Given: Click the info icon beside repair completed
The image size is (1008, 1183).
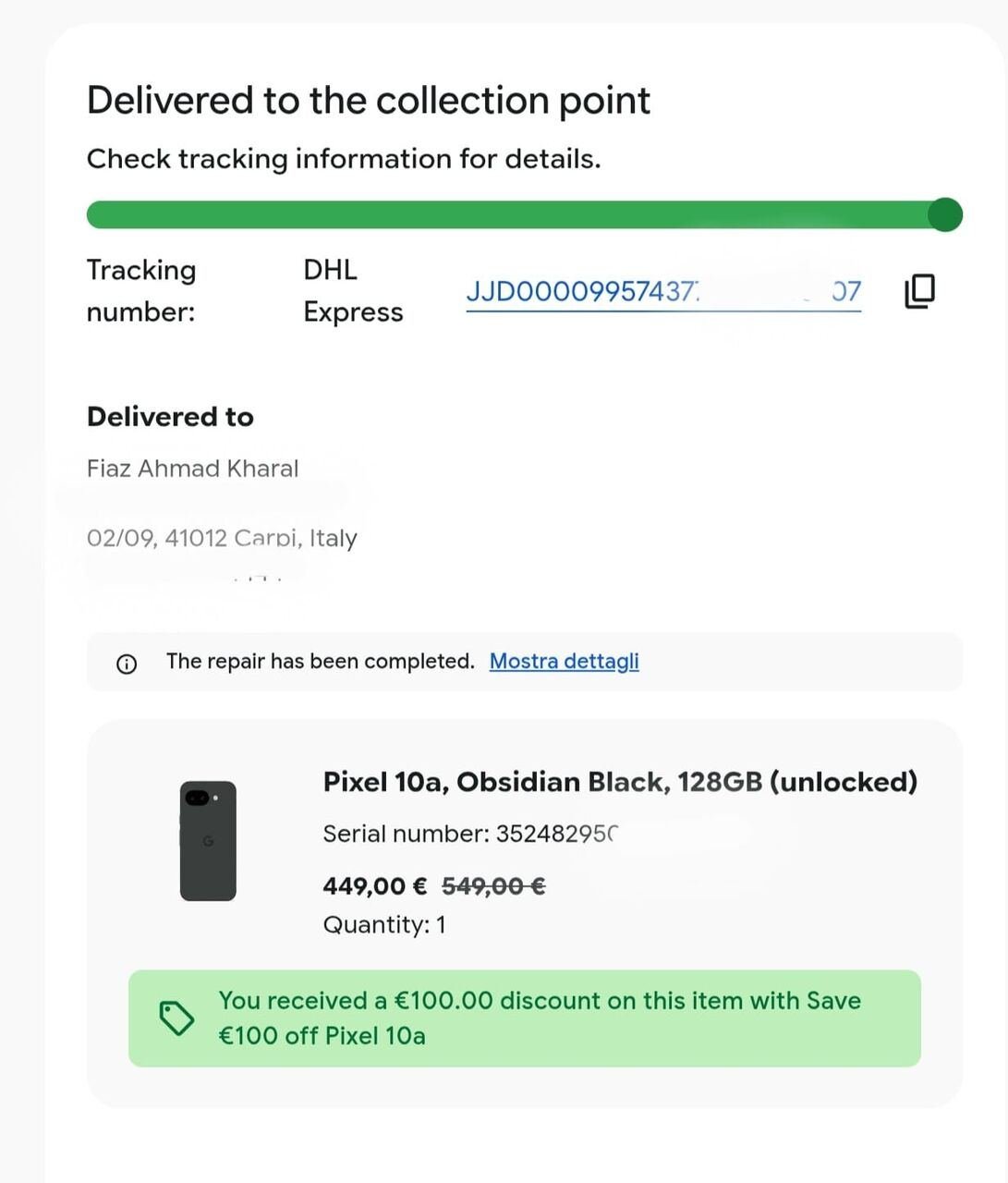Looking at the screenshot, I should [x=127, y=664].
